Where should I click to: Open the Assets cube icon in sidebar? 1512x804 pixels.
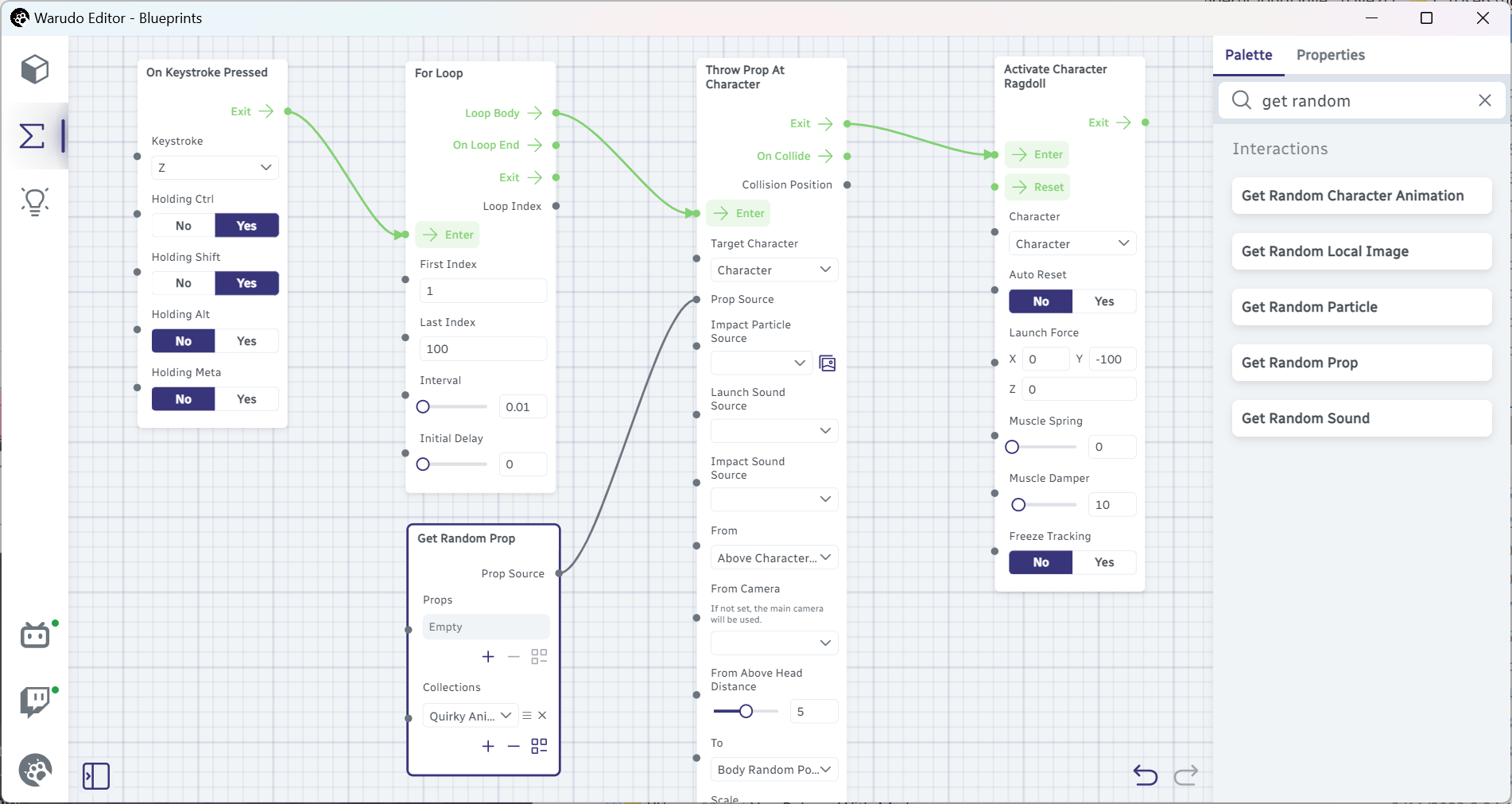click(x=35, y=70)
